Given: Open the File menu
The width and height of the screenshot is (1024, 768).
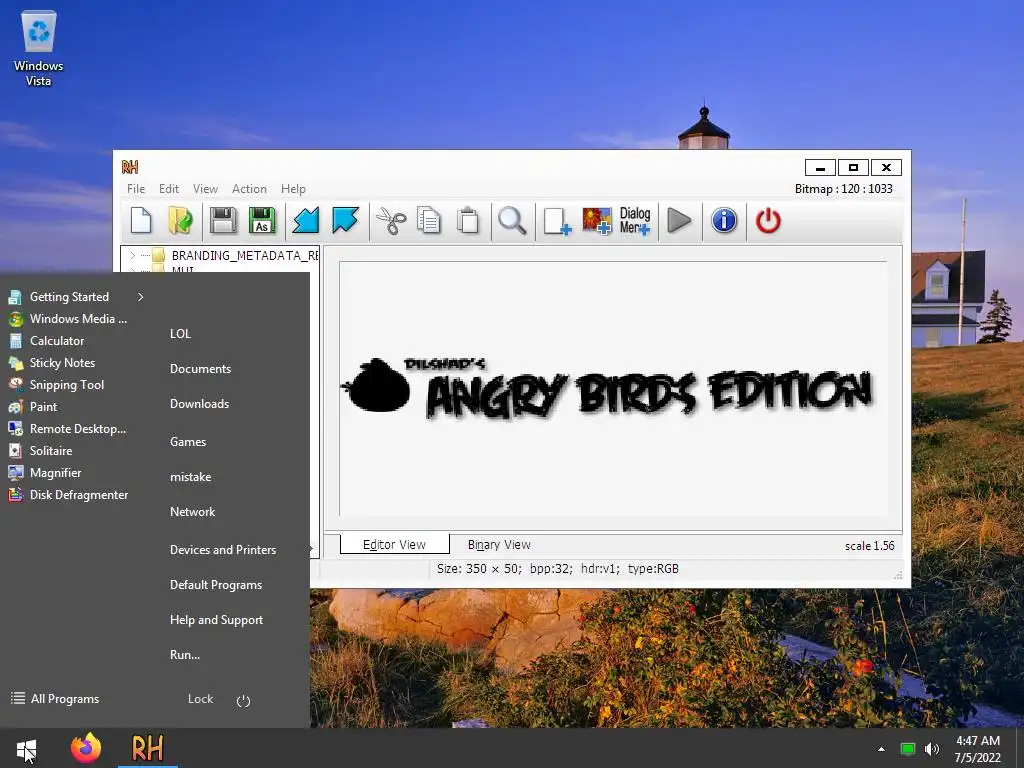Looking at the screenshot, I should [136, 189].
